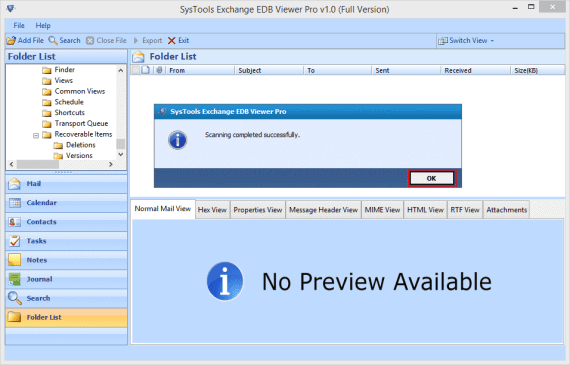This screenshot has height=365, width=570.
Task: Minimize the EDB Viewer window
Action: pyautogui.click(x=515, y=8)
